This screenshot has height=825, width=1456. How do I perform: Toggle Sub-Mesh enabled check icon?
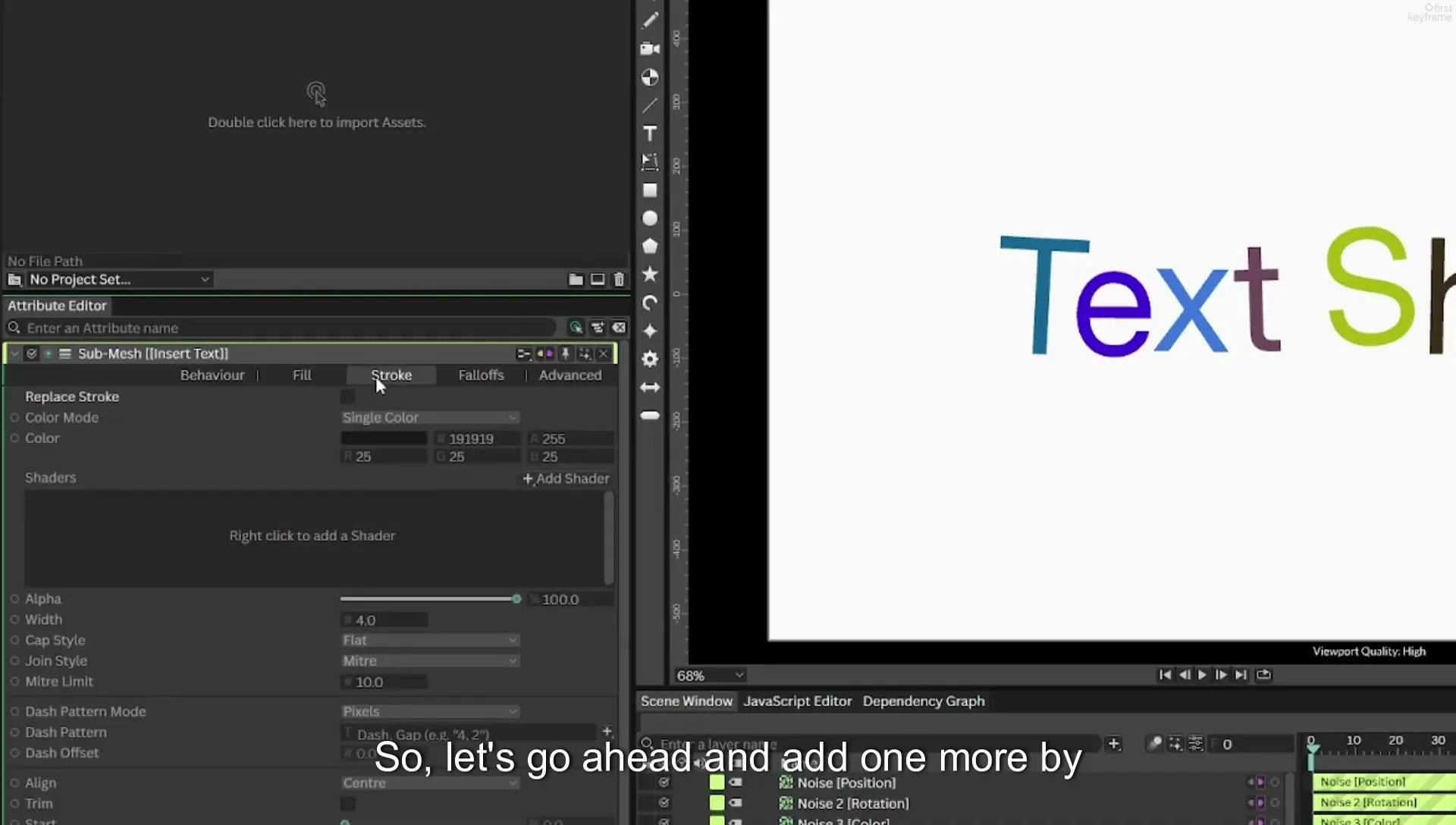(31, 354)
